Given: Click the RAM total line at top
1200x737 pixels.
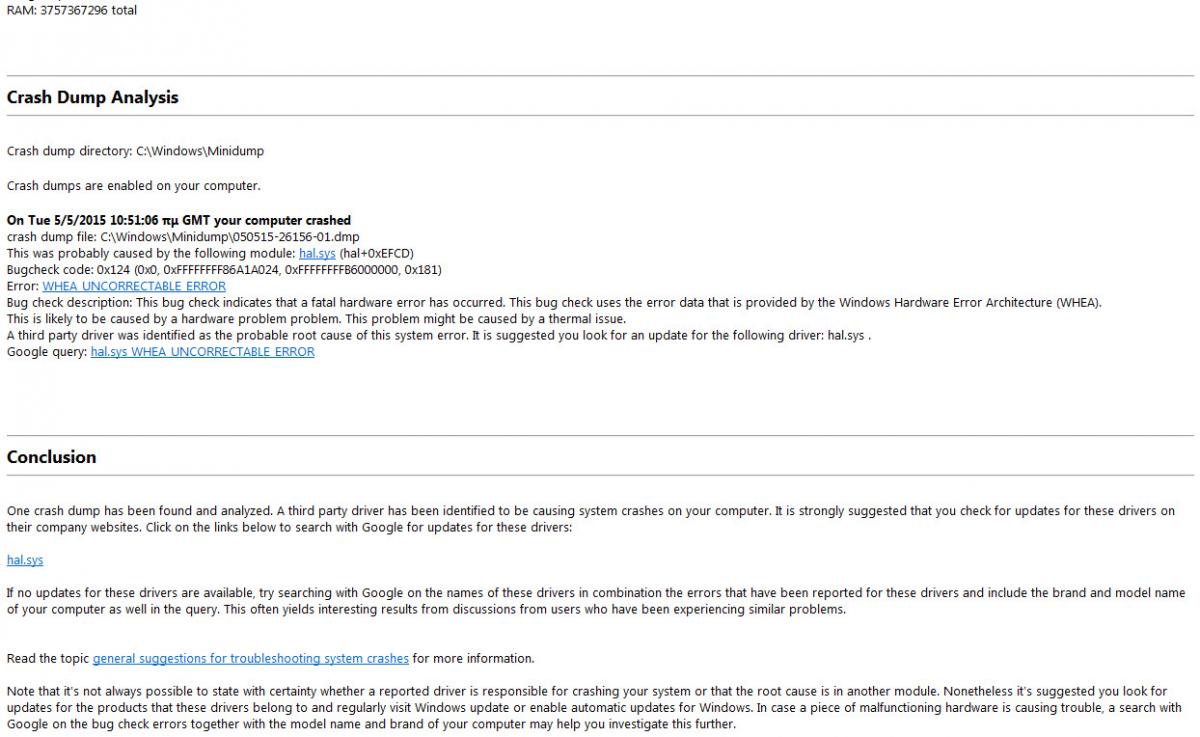Looking at the screenshot, I should 72,10.
